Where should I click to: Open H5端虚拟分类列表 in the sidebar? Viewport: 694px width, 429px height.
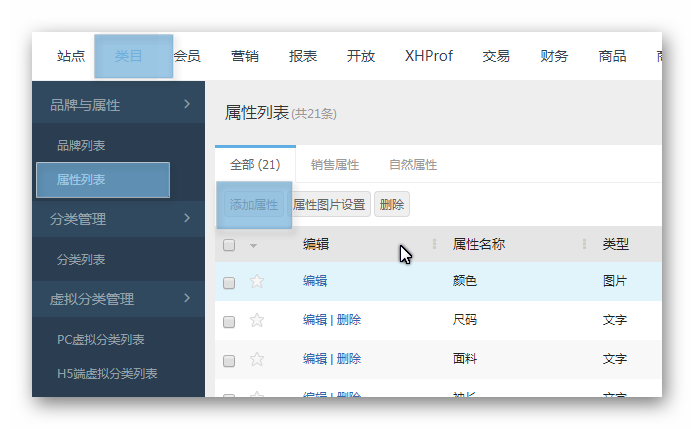tap(107, 374)
